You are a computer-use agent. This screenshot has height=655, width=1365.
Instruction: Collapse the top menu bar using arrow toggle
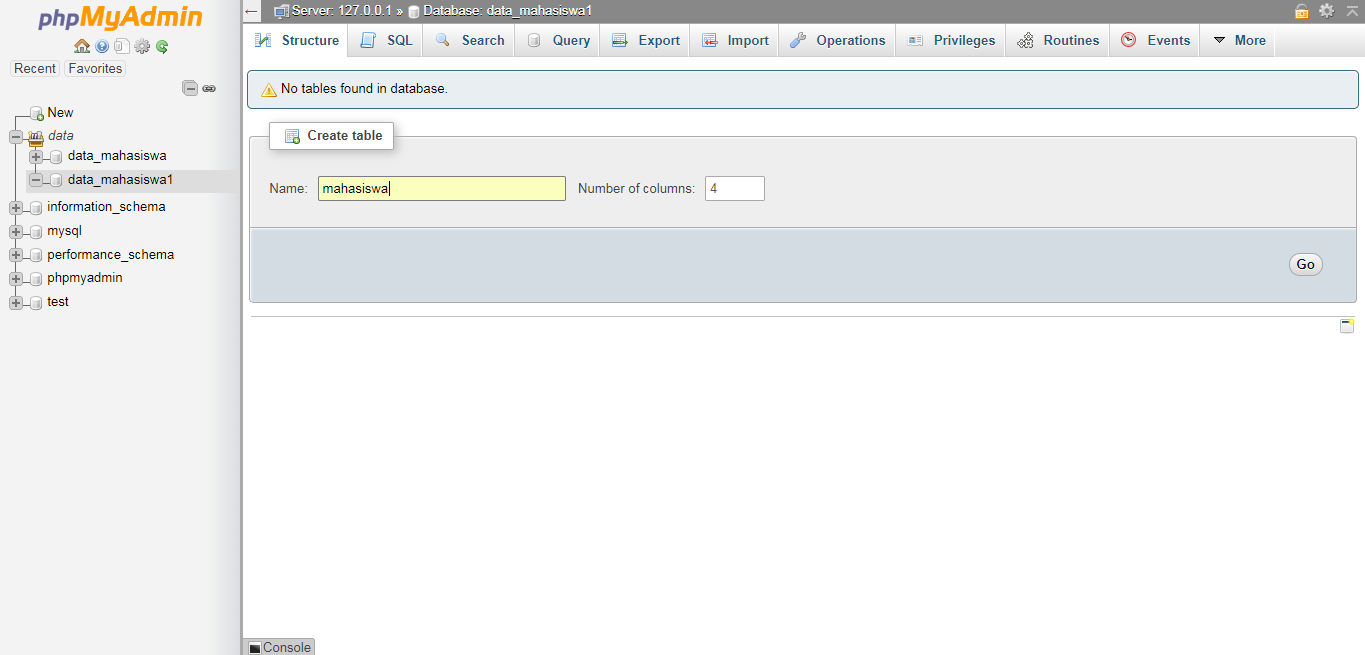(1352, 11)
